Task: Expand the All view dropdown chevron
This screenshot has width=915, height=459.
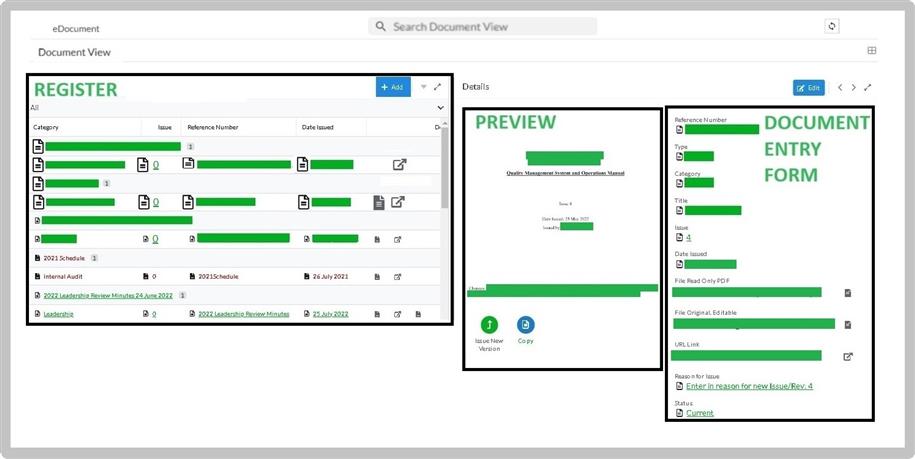Action: (440, 107)
